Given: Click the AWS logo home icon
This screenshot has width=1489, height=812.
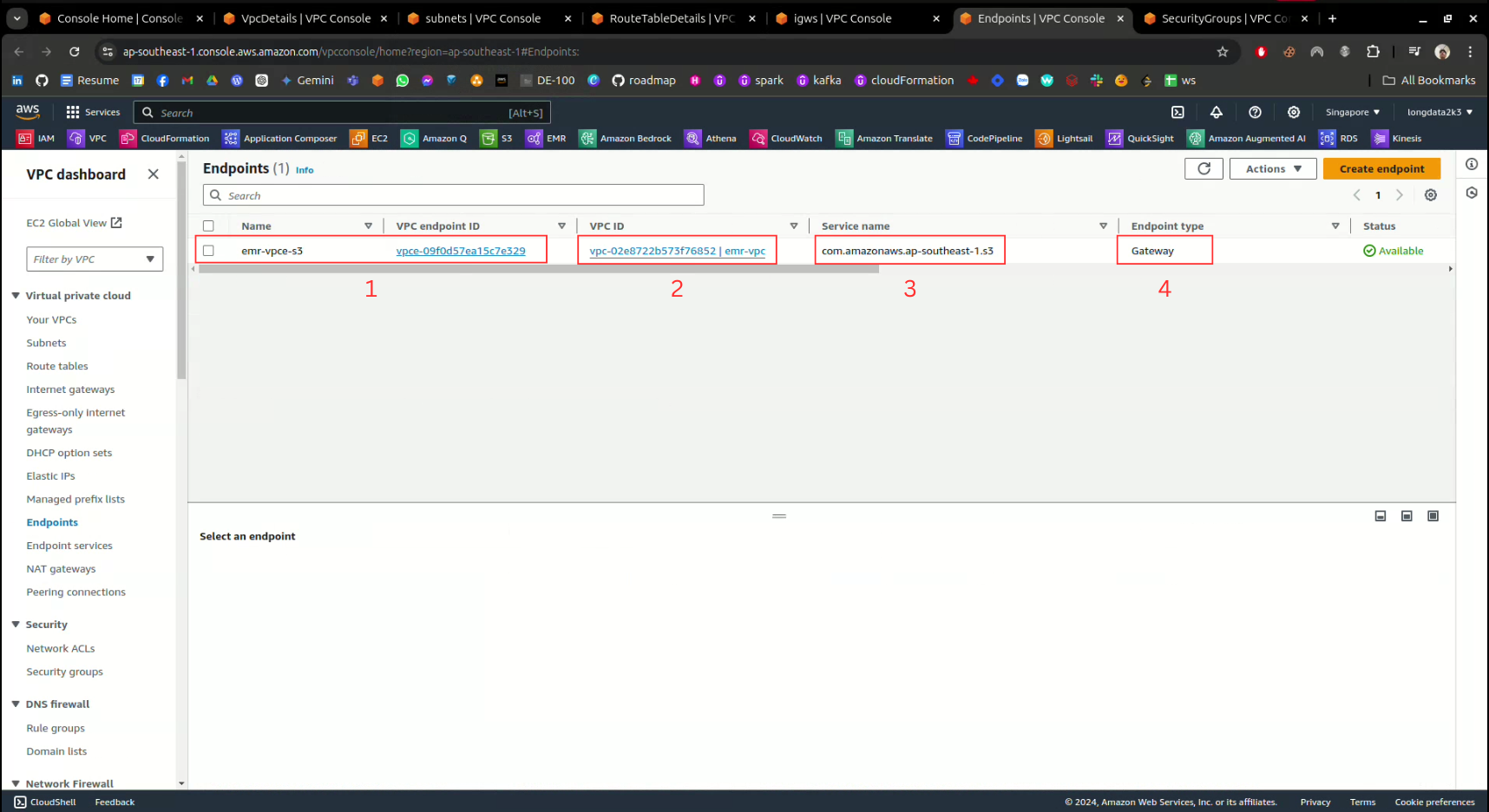Looking at the screenshot, I should pyautogui.click(x=28, y=112).
